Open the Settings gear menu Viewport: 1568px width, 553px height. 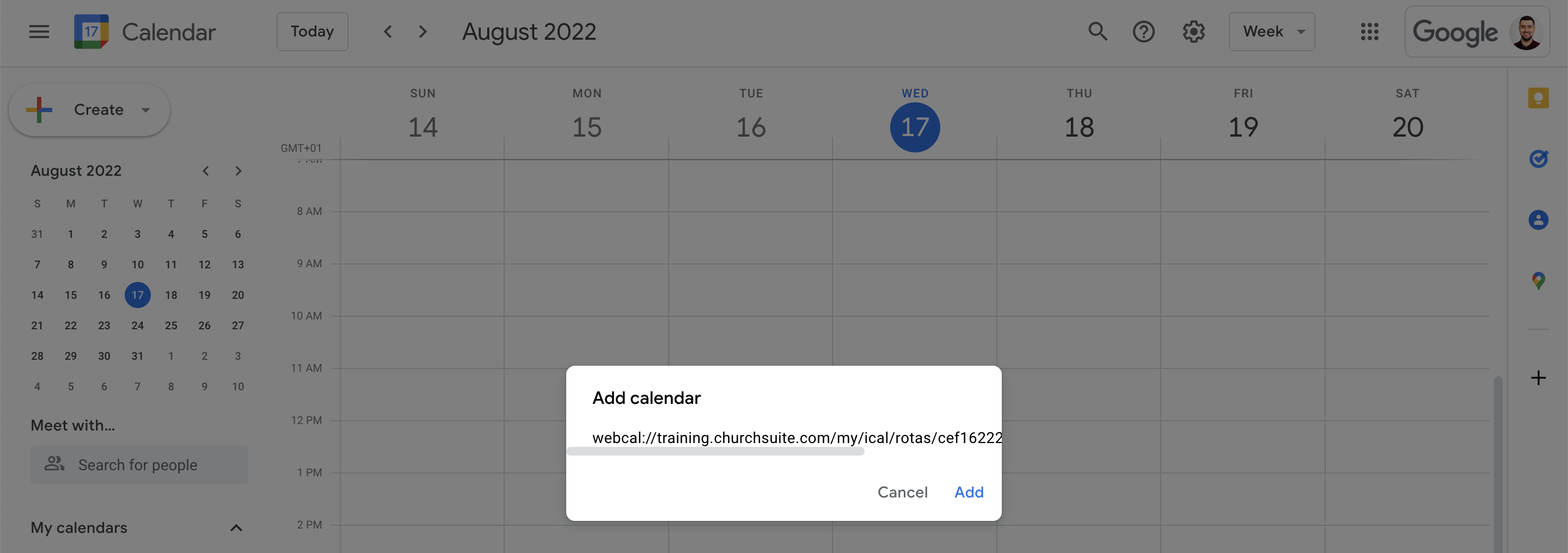pyautogui.click(x=1193, y=32)
